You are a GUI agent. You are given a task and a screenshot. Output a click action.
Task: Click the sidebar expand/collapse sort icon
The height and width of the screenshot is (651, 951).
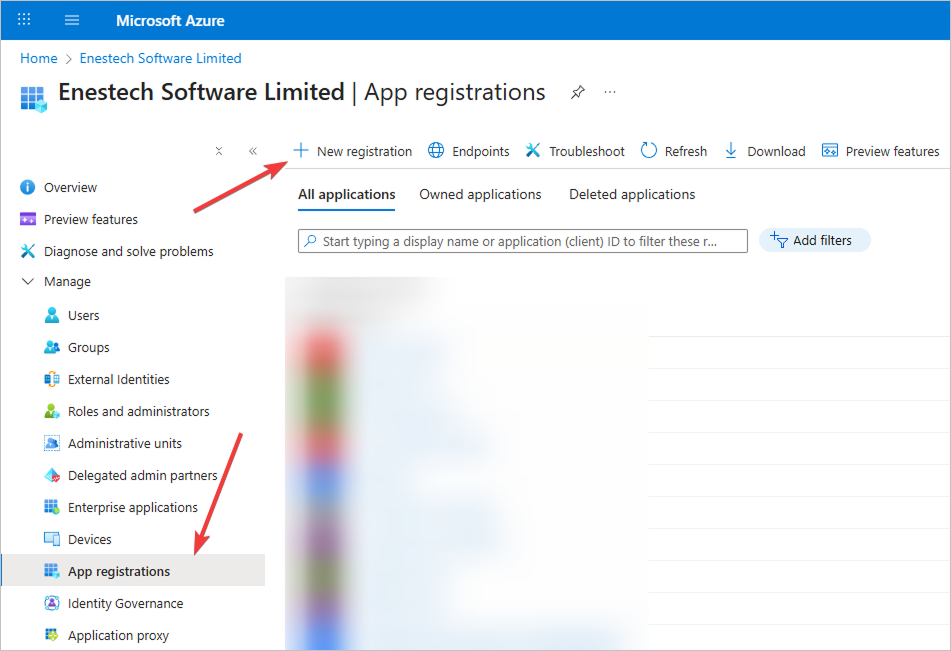(219, 151)
